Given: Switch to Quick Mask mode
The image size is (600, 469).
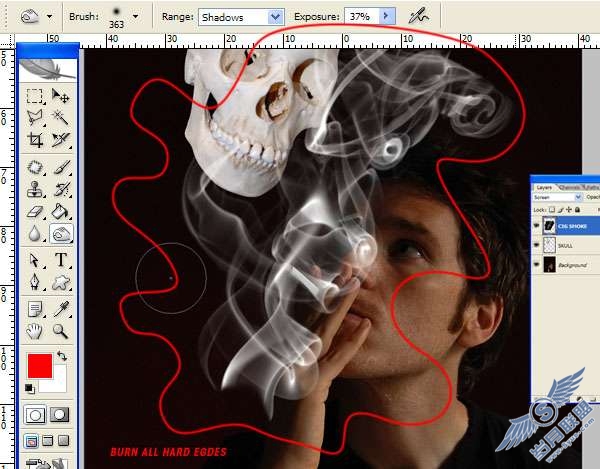Looking at the screenshot, I should (x=60, y=415).
